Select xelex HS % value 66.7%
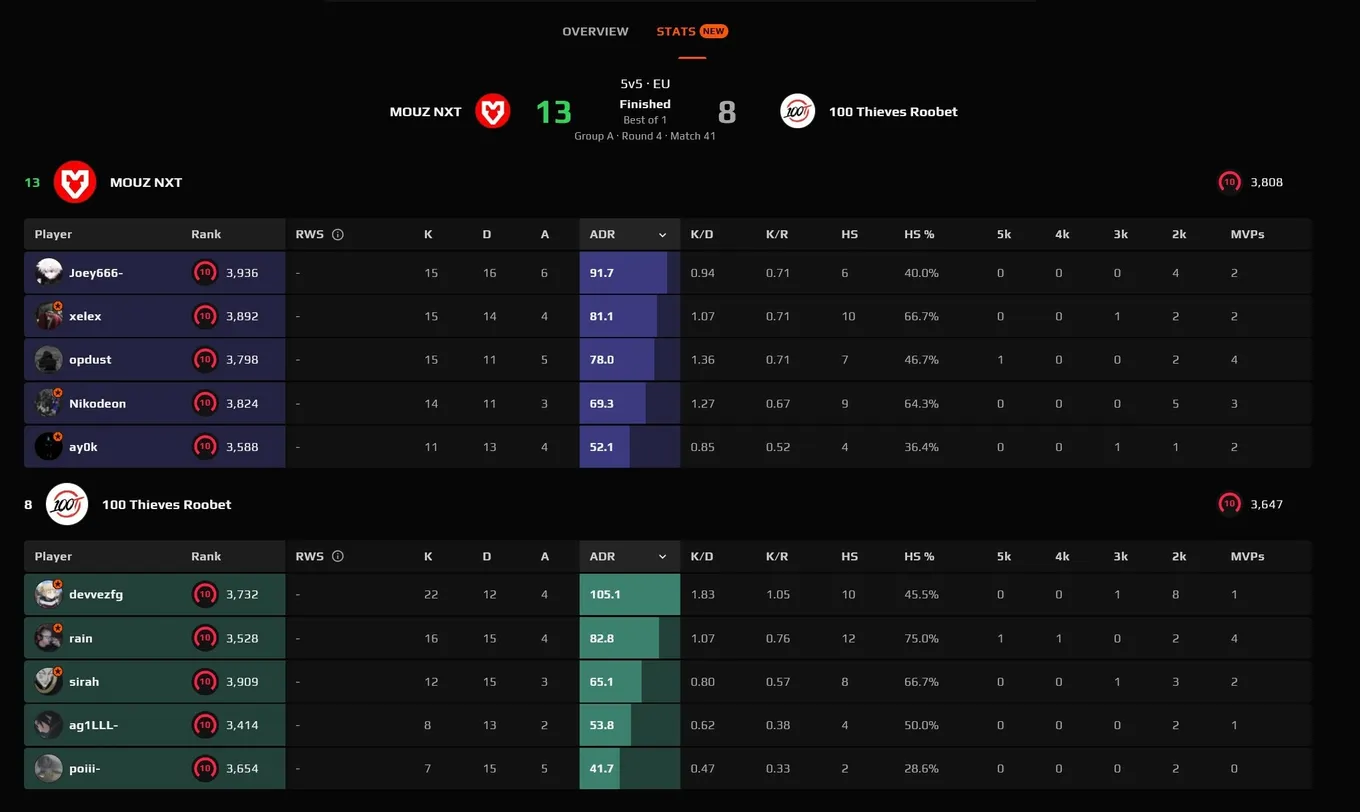 coord(921,316)
